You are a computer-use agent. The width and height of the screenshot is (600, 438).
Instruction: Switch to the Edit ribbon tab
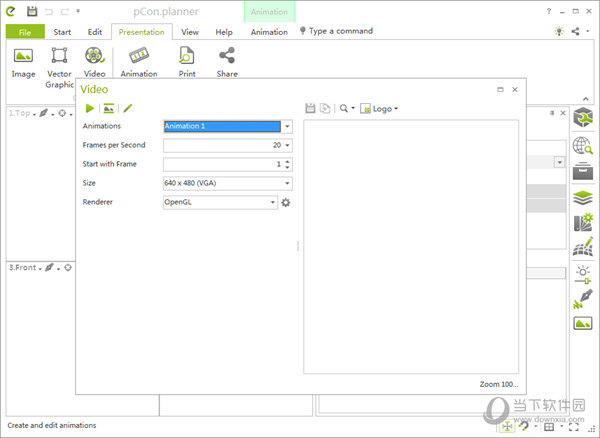95,32
